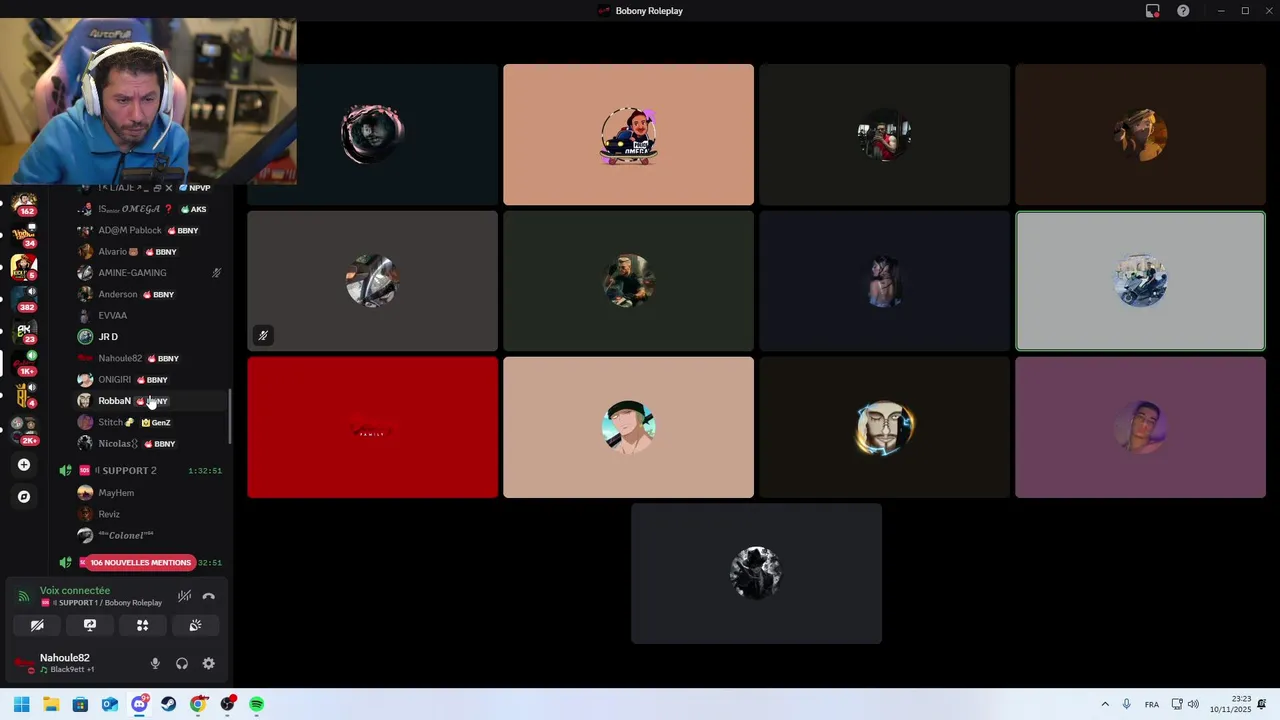The image size is (1280, 720).
Task: Select Colonel in SUPPORT 2
Action: pyautogui.click(x=148, y=535)
